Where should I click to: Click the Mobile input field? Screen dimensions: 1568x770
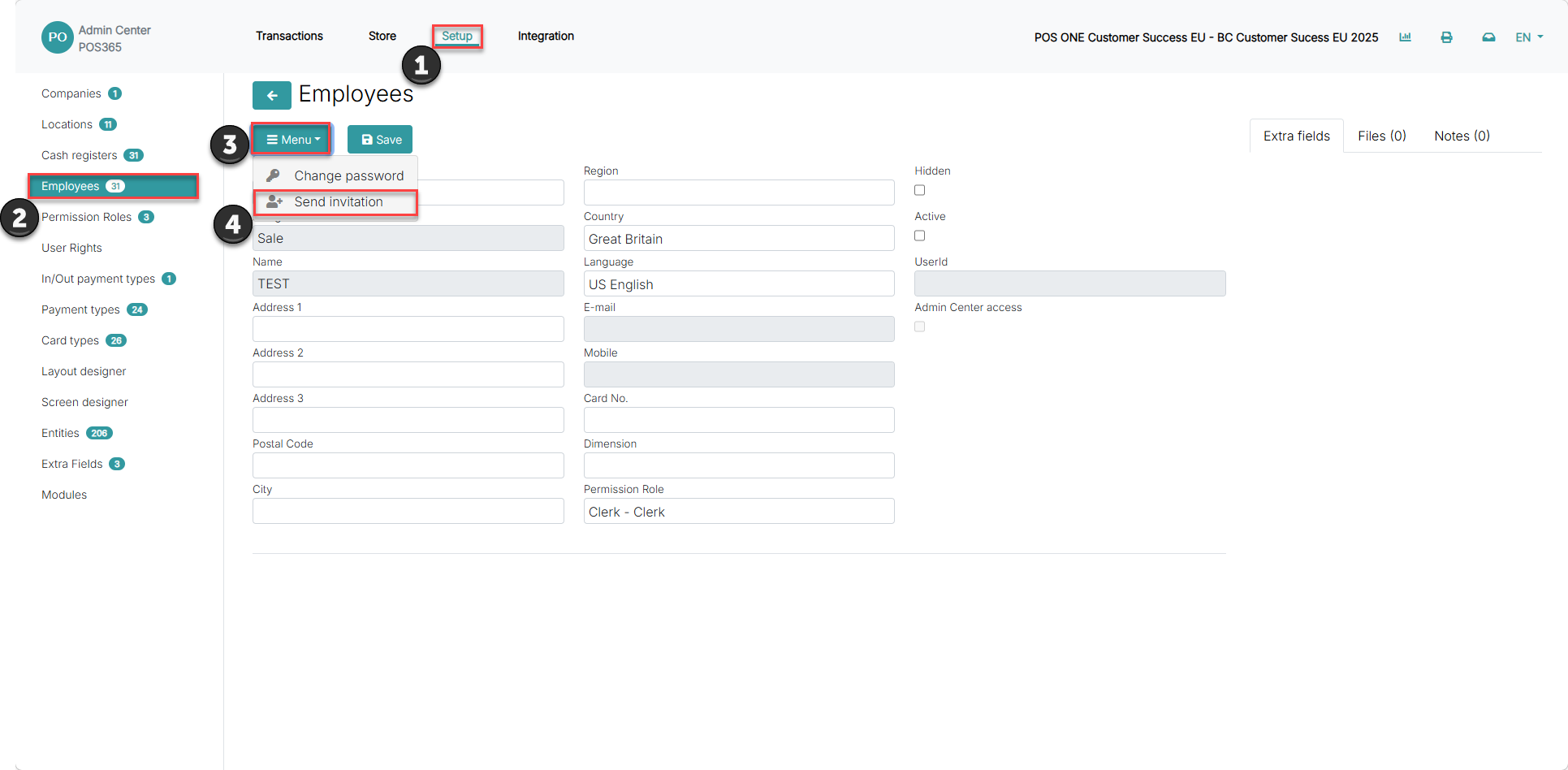pyautogui.click(x=739, y=374)
